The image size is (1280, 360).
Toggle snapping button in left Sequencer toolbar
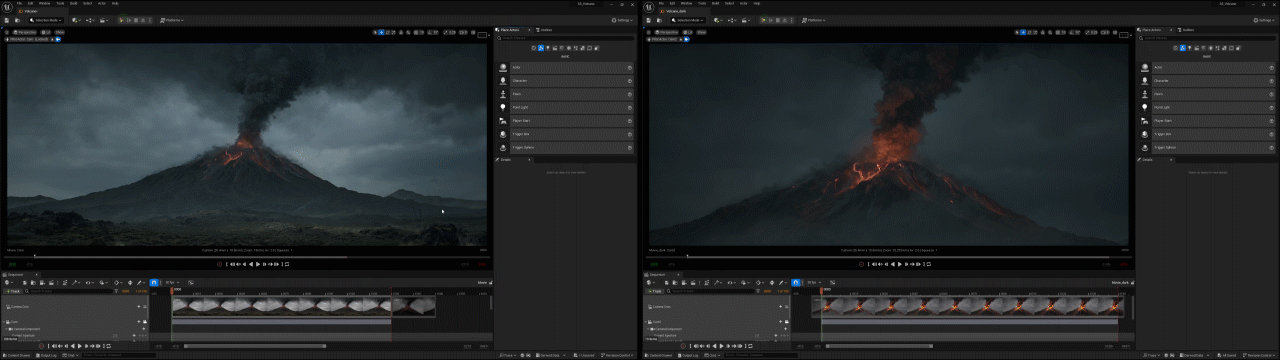click(154, 283)
